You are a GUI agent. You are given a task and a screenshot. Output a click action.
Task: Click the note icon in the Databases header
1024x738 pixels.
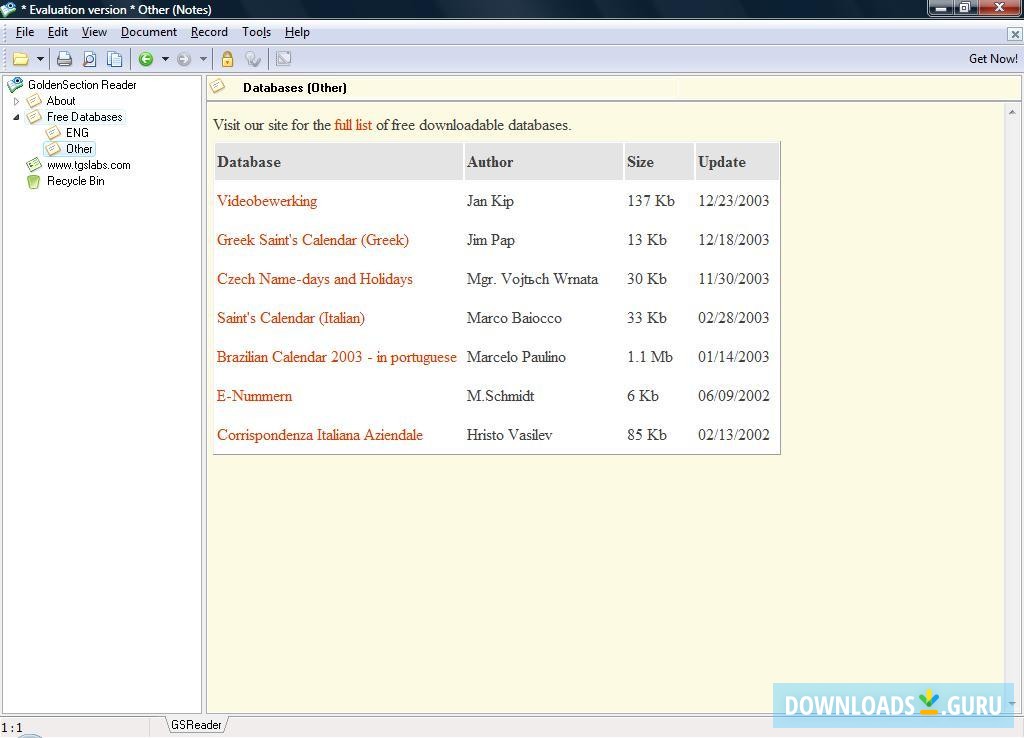tap(217, 86)
